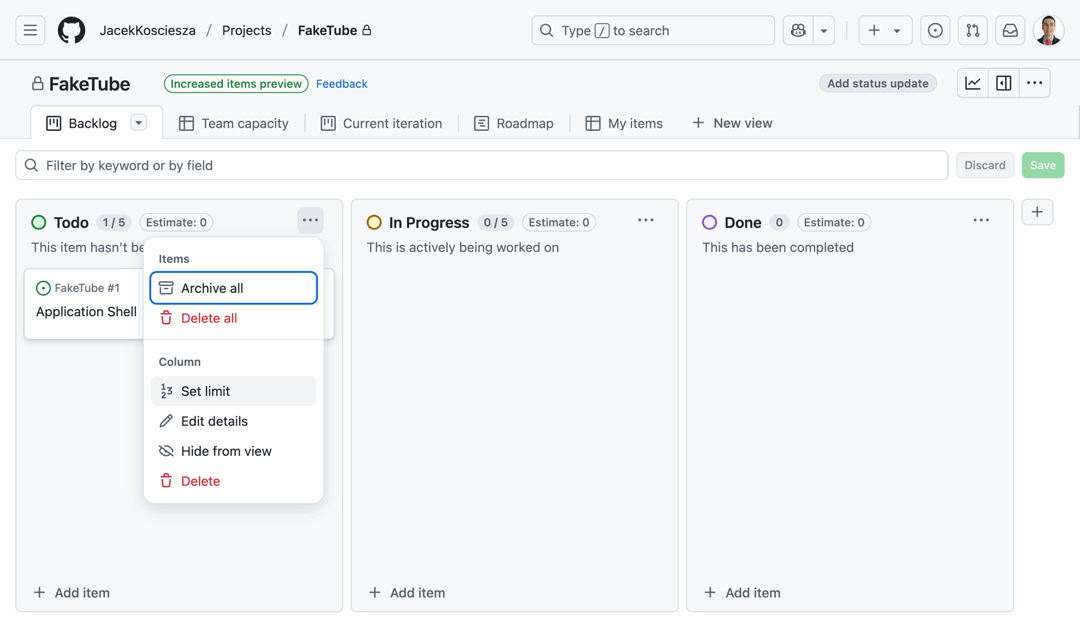The image size is (1080, 620).
Task: Open user profile avatar menu
Action: [1048, 30]
